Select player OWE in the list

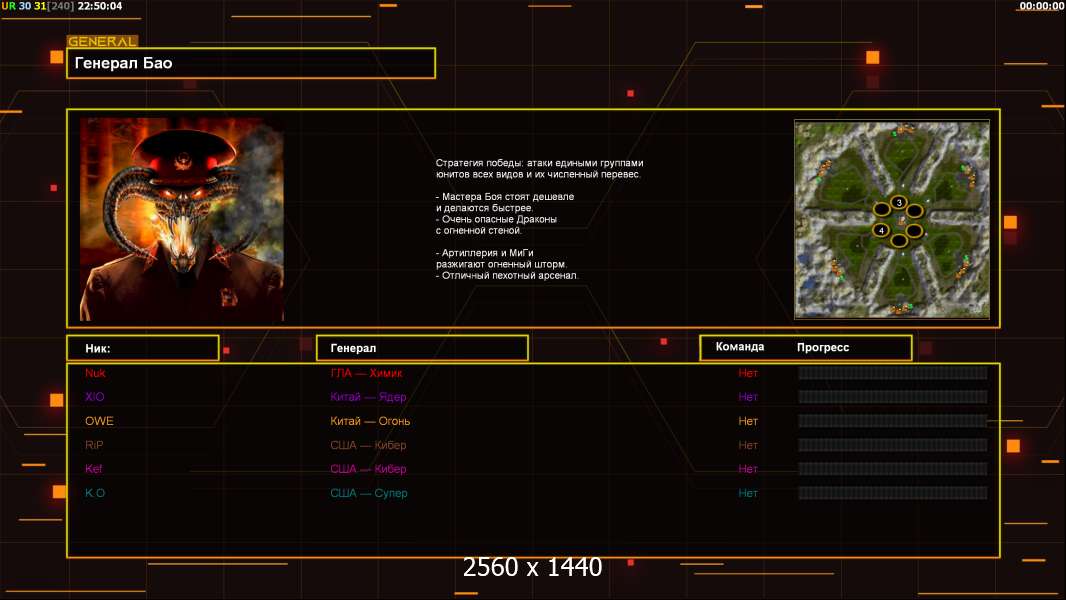(99, 421)
